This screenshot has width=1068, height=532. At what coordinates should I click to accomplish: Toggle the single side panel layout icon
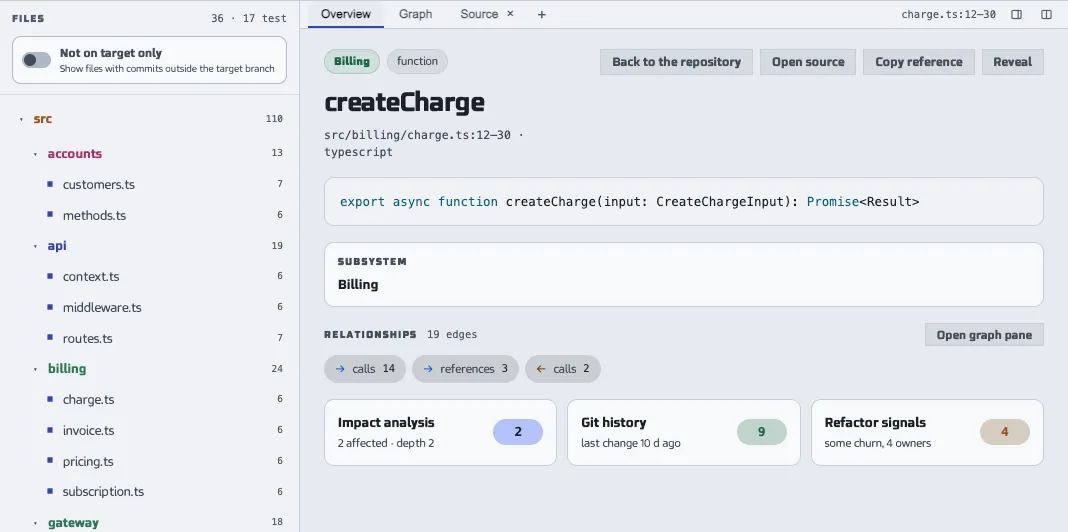[1016, 14]
